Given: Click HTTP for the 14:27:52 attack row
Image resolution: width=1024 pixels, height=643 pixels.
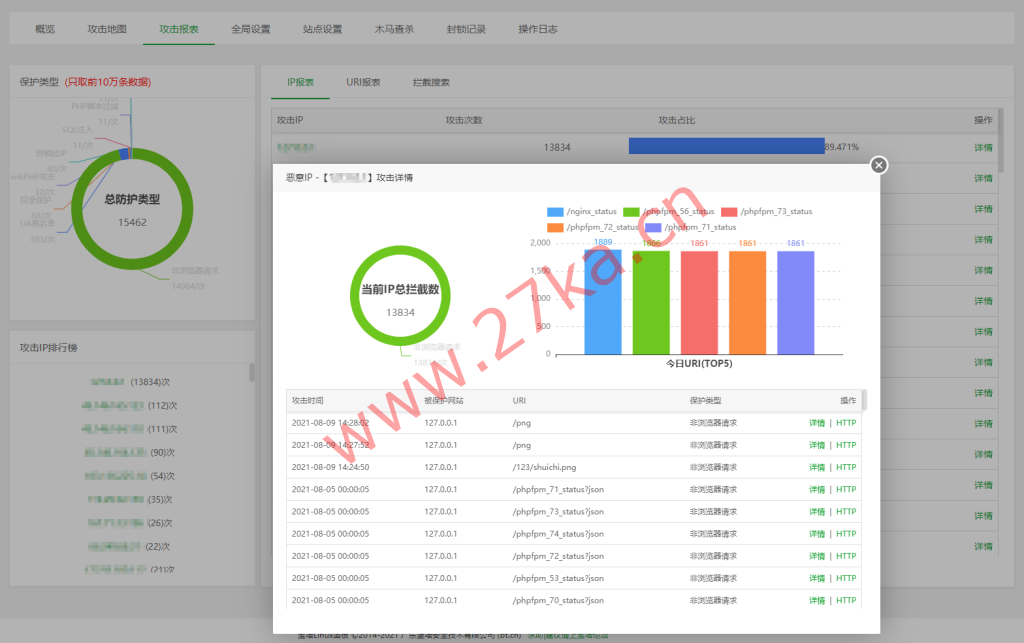Looking at the screenshot, I should click(x=846, y=445).
